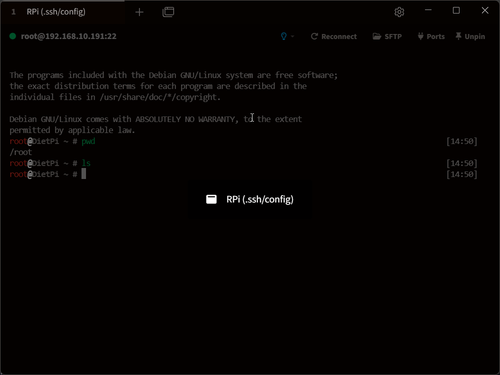
Task: Open Tabby settings gear
Action: pyautogui.click(x=399, y=12)
